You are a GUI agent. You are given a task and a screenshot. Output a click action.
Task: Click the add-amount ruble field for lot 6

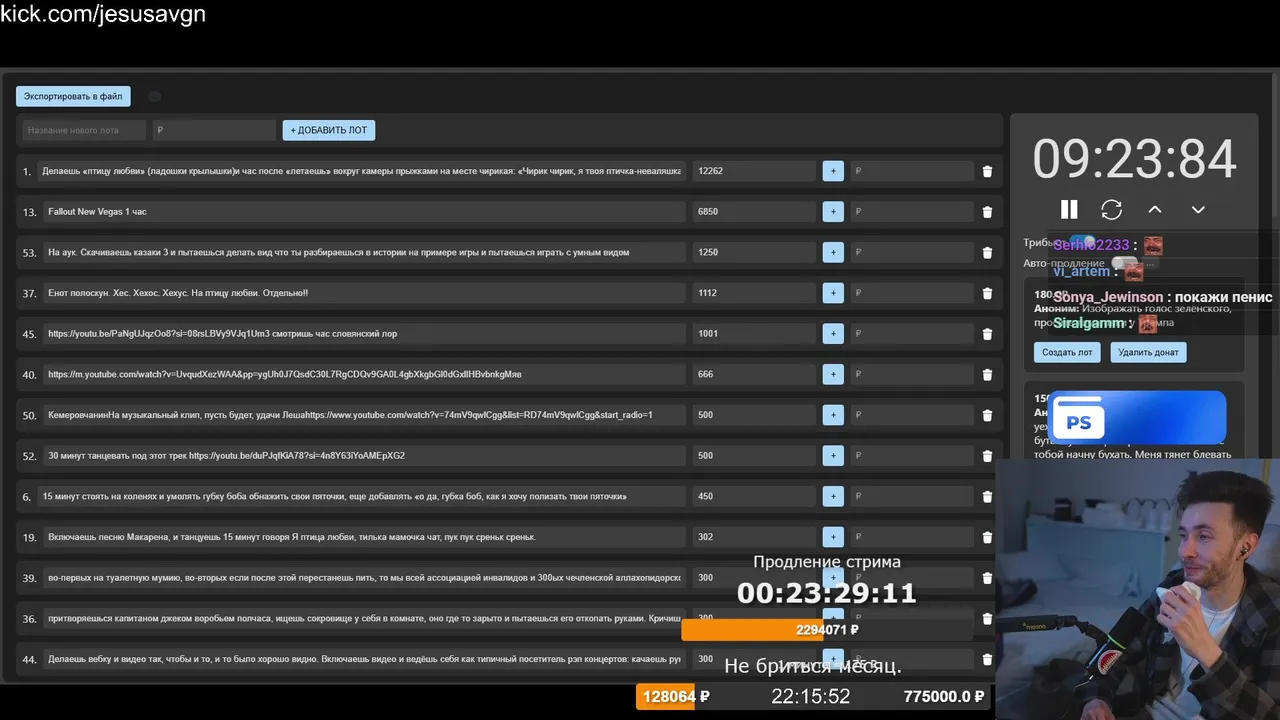(912, 496)
